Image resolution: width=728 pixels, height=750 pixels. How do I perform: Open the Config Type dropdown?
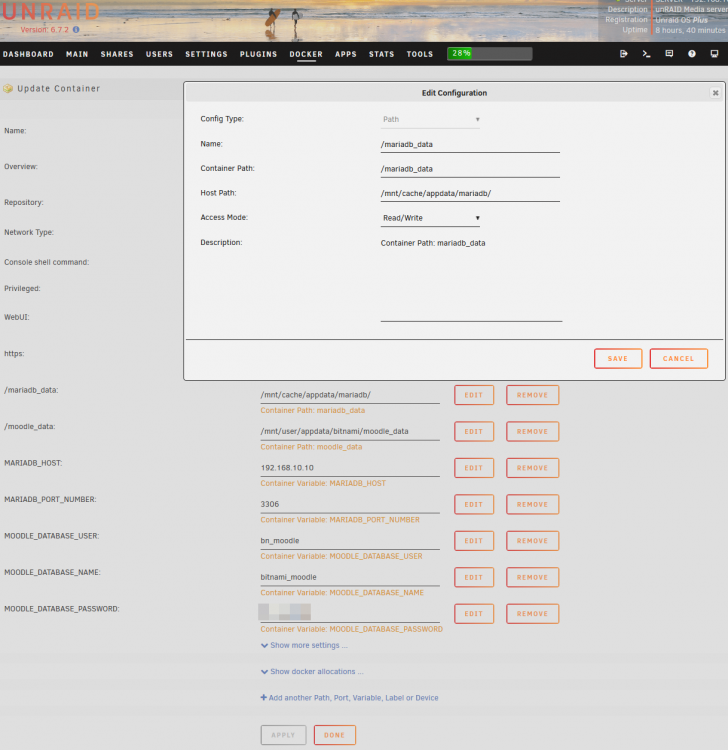pyautogui.click(x=430, y=119)
